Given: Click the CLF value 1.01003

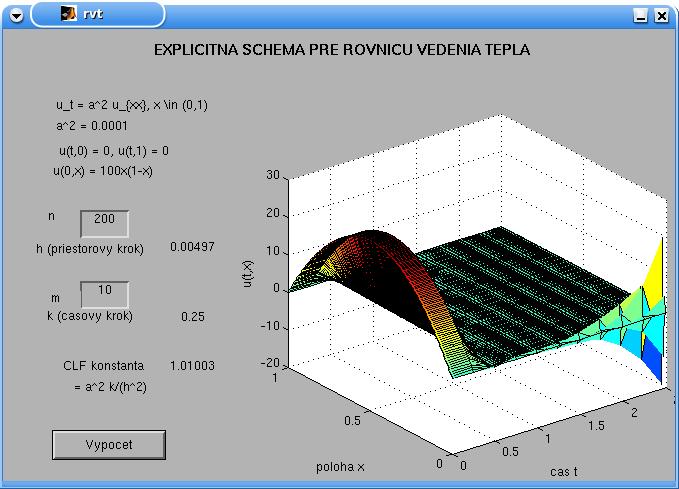Looking at the screenshot, I should point(192,366).
